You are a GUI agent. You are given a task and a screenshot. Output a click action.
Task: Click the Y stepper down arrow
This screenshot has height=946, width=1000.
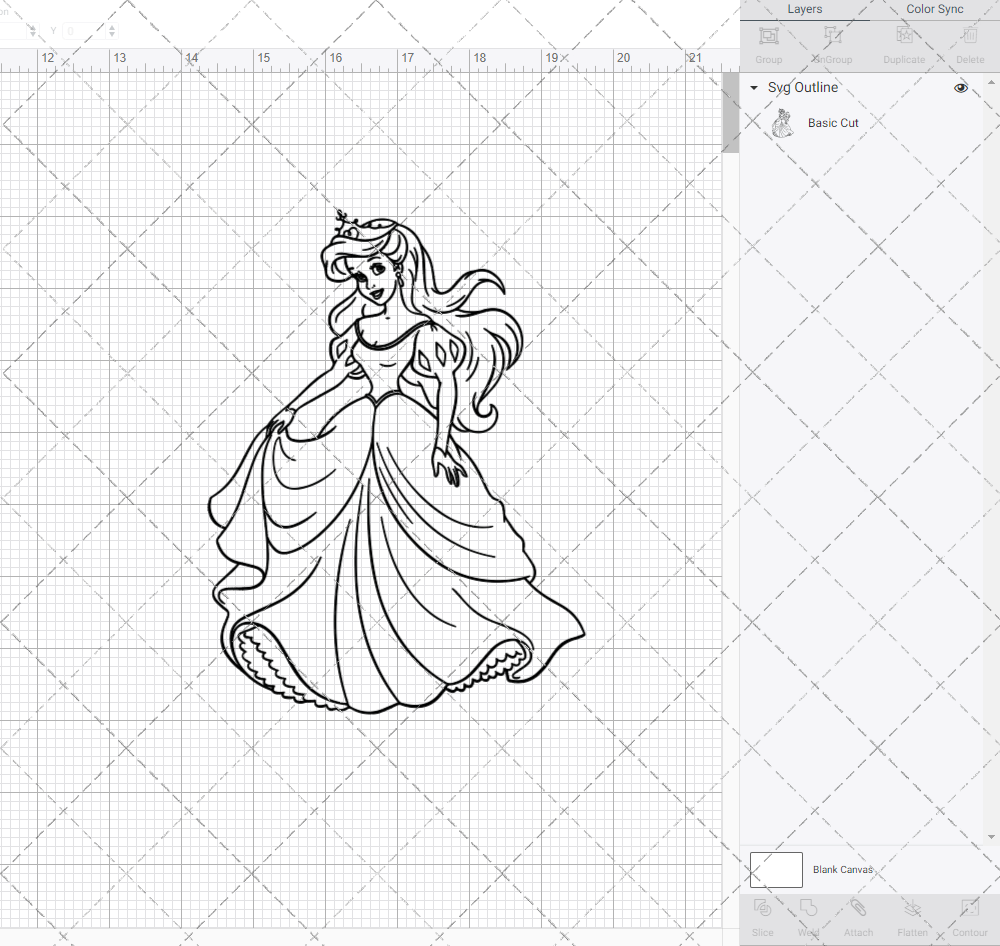(110, 36)
